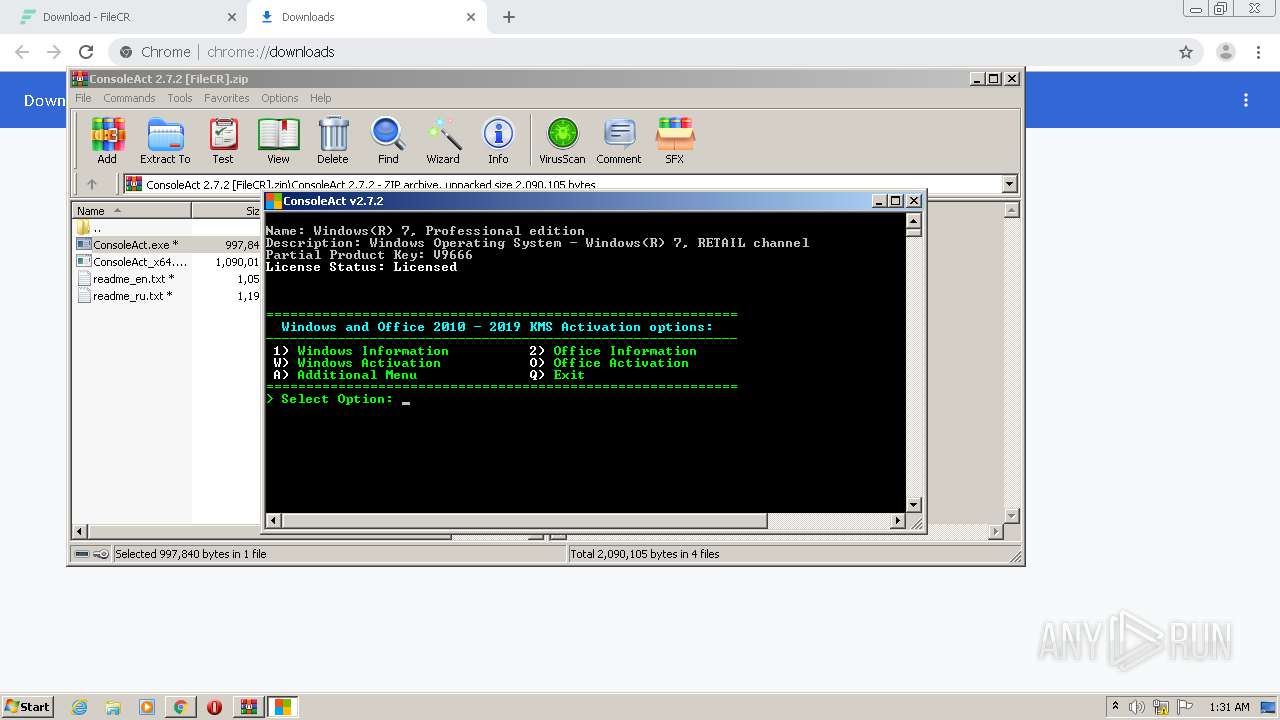The height and width of the screenshot is (720, 1280).
Task: Click WinRAR file list scroll-left arrow
Action: click(x=80, y=531)
